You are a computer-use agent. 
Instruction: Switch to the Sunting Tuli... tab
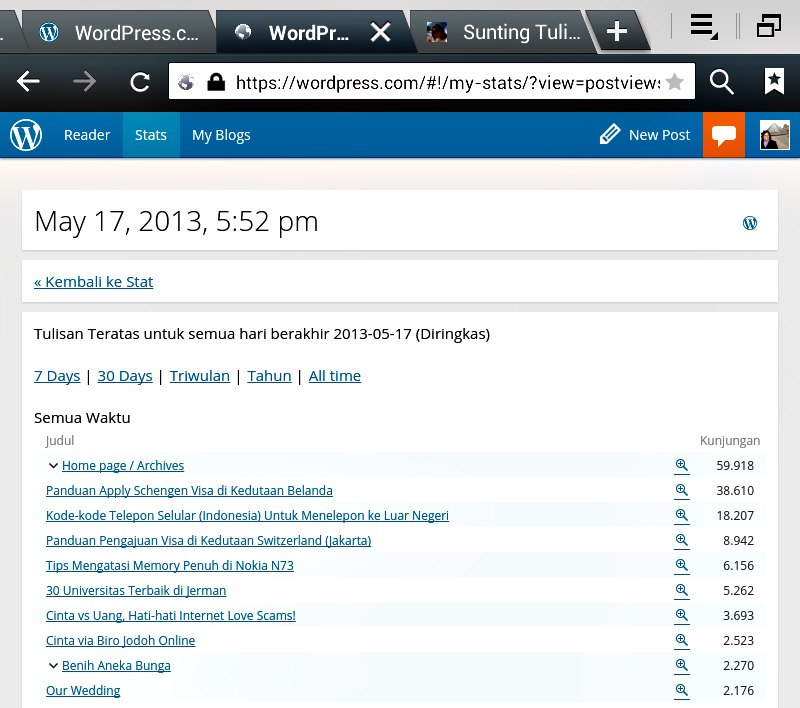[x=505, y=32]
